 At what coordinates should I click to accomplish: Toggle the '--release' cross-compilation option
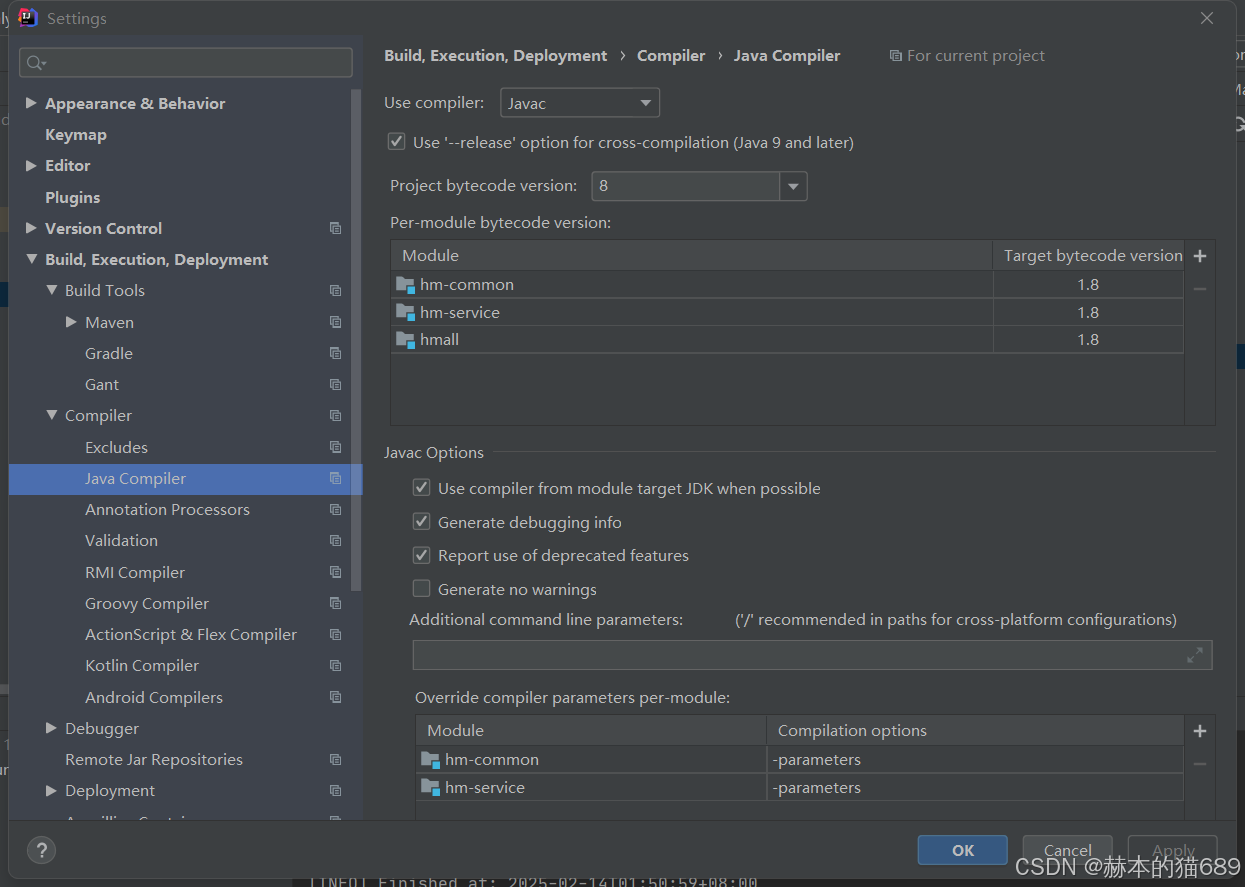coord(397,142)
